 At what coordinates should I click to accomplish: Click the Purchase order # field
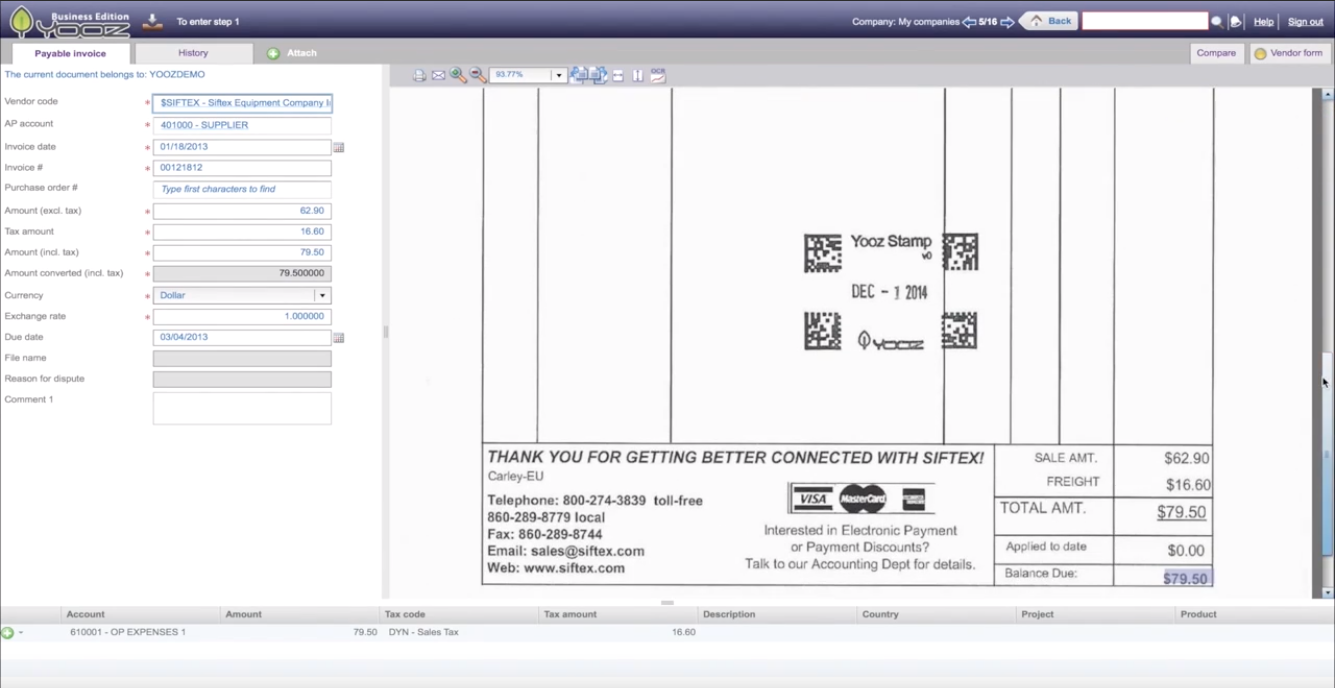pyautogui.click(x=242, y=189)
